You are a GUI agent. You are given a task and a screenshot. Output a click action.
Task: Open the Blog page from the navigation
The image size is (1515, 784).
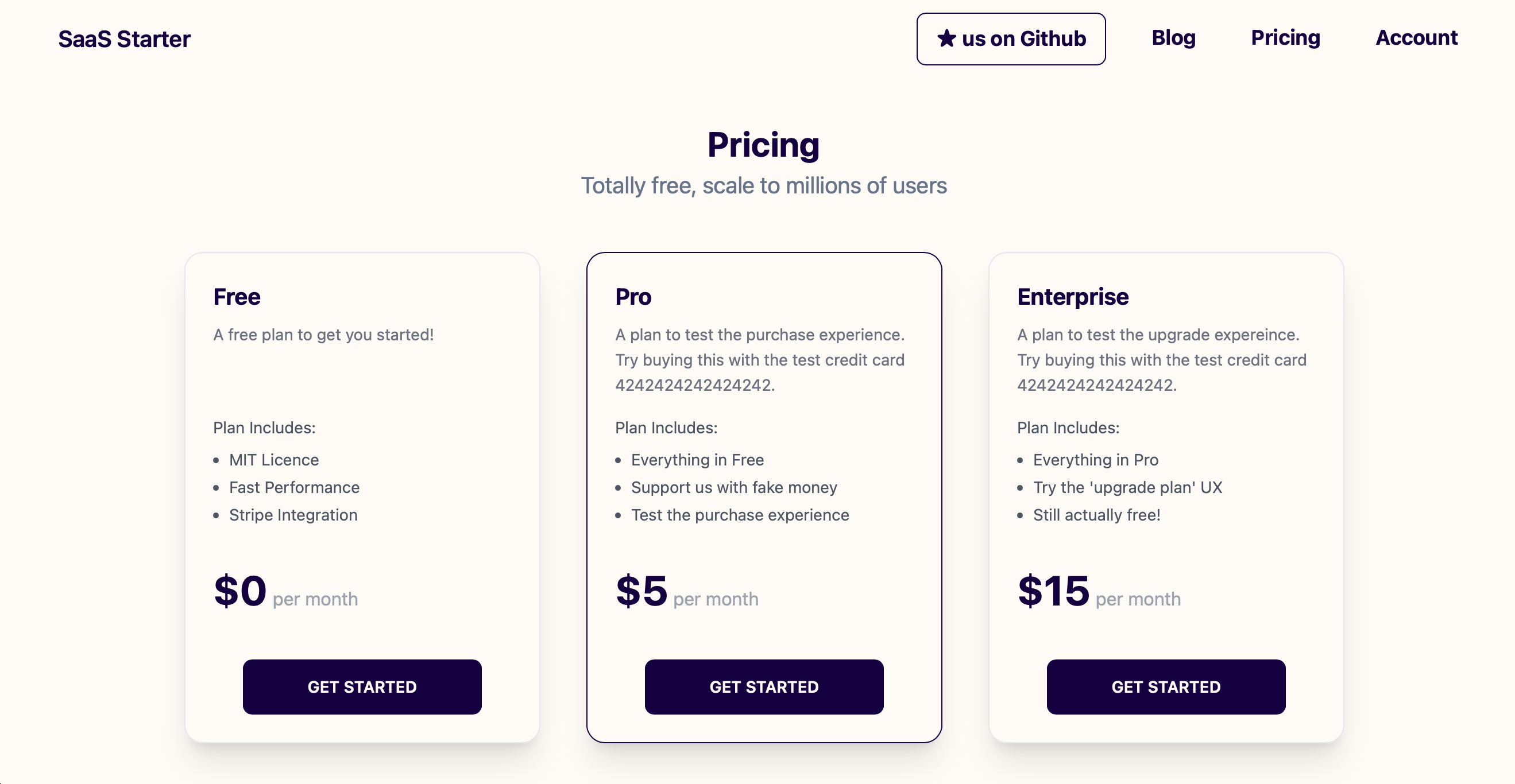click(1173, 38)
